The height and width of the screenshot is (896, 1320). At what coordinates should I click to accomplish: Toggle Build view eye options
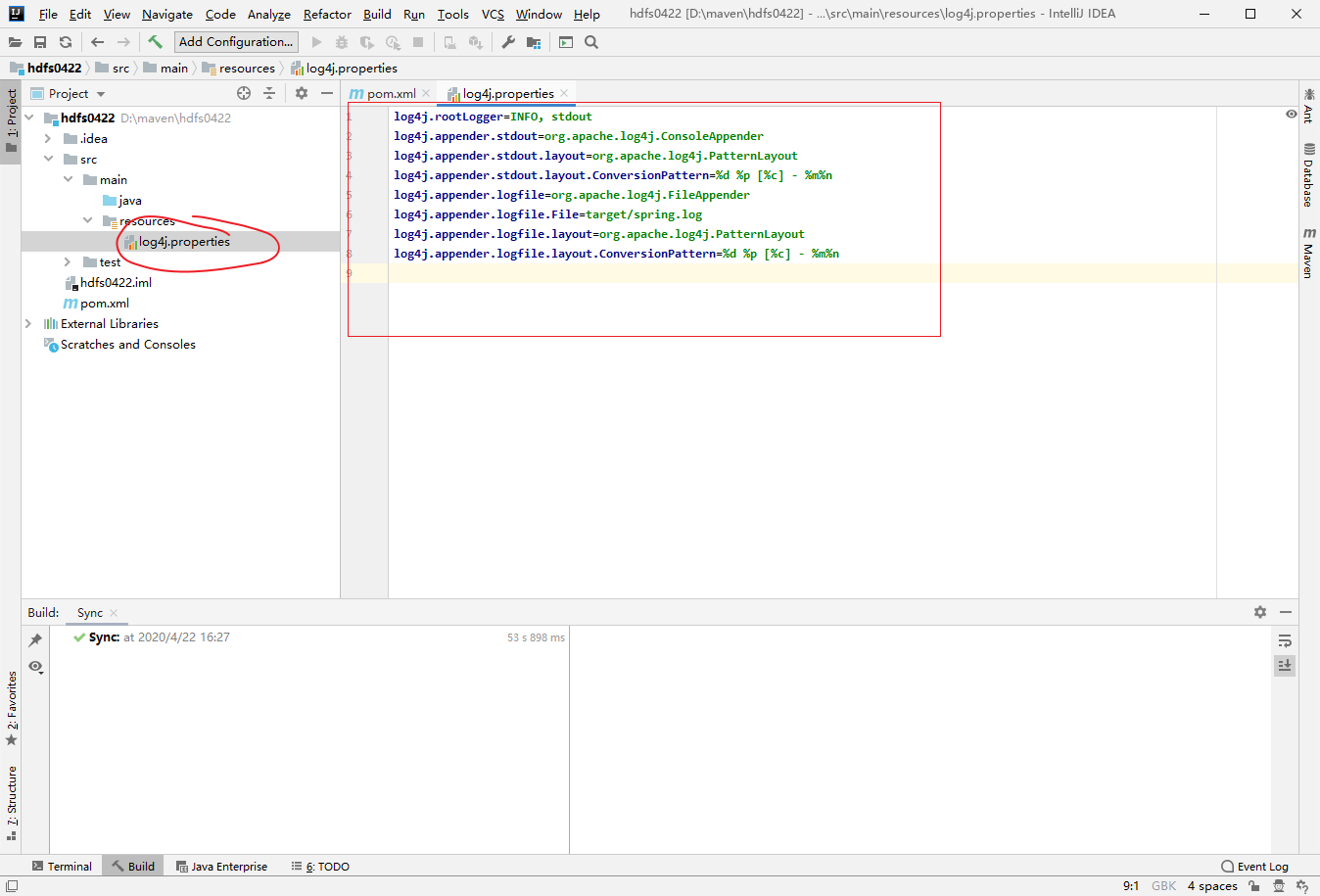35,667
